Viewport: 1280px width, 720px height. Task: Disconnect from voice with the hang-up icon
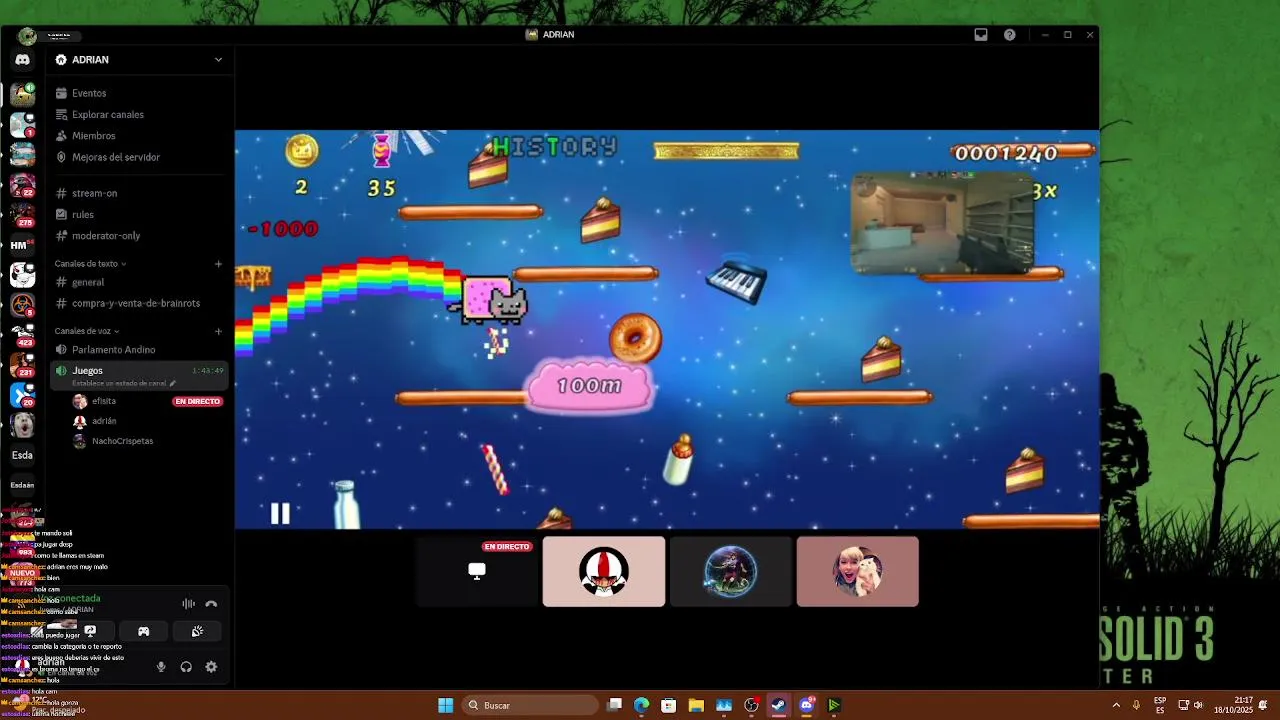[x=211, y=604]
